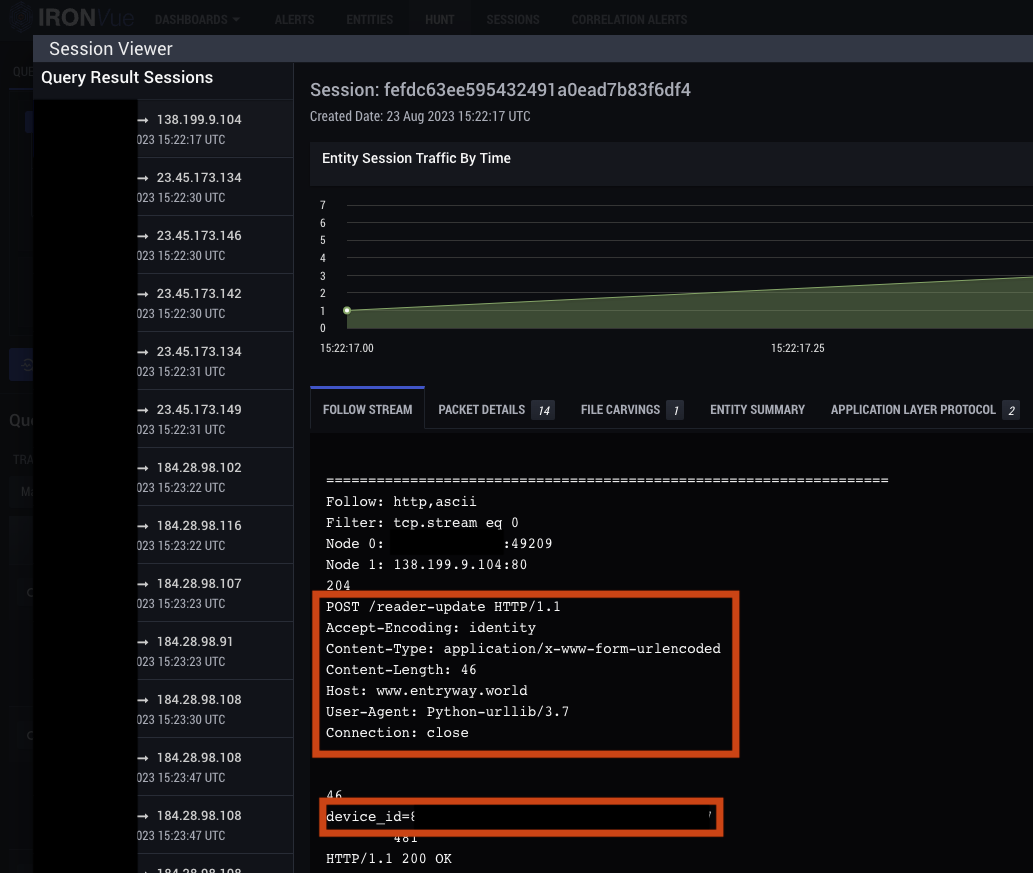Click the arrow icon beside 23.45.173.149
The image size is (1033, 873).
143,410
